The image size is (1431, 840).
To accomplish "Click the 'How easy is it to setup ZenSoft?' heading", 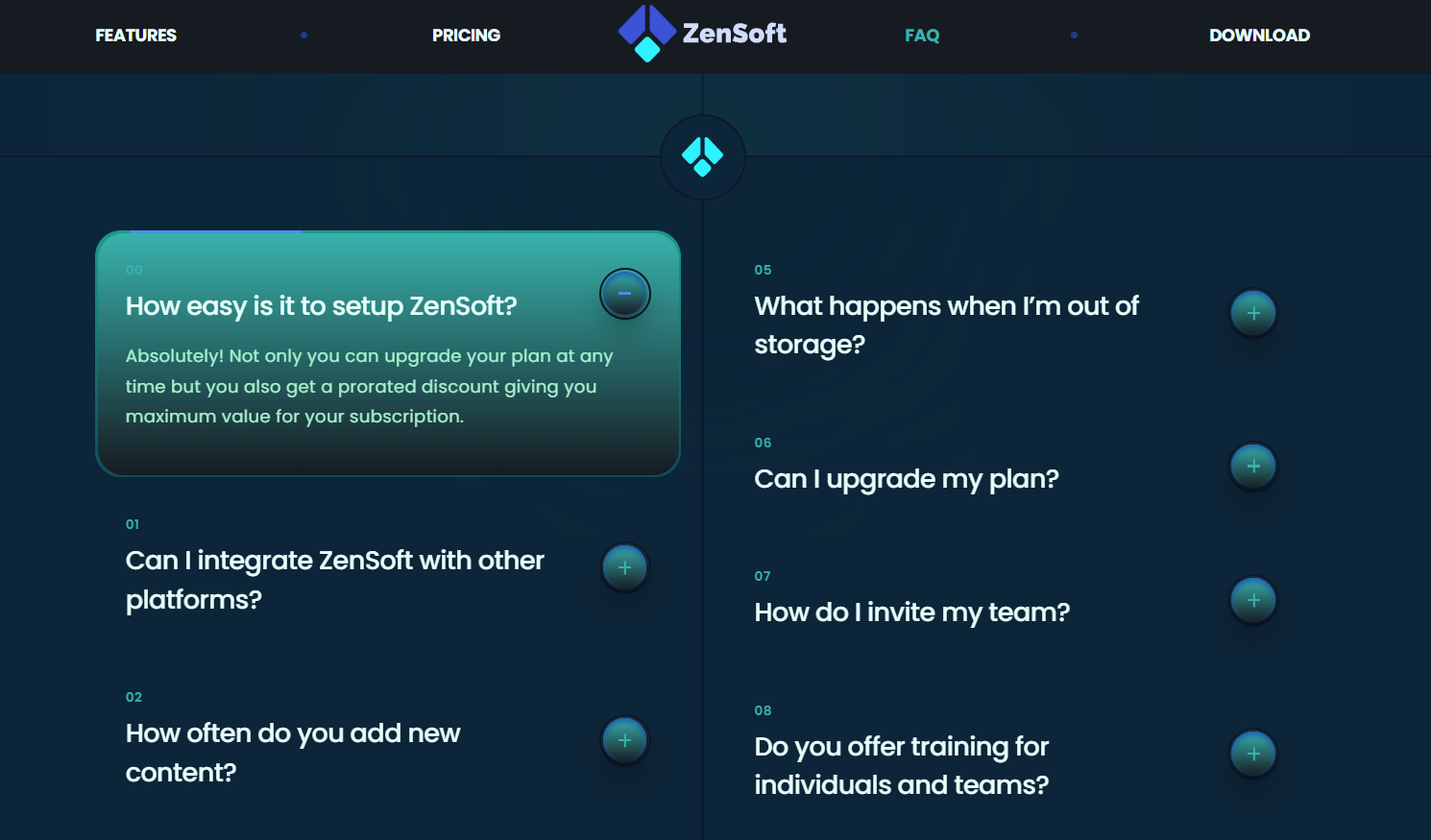I will pyautogui.click(x=321, y=306).
